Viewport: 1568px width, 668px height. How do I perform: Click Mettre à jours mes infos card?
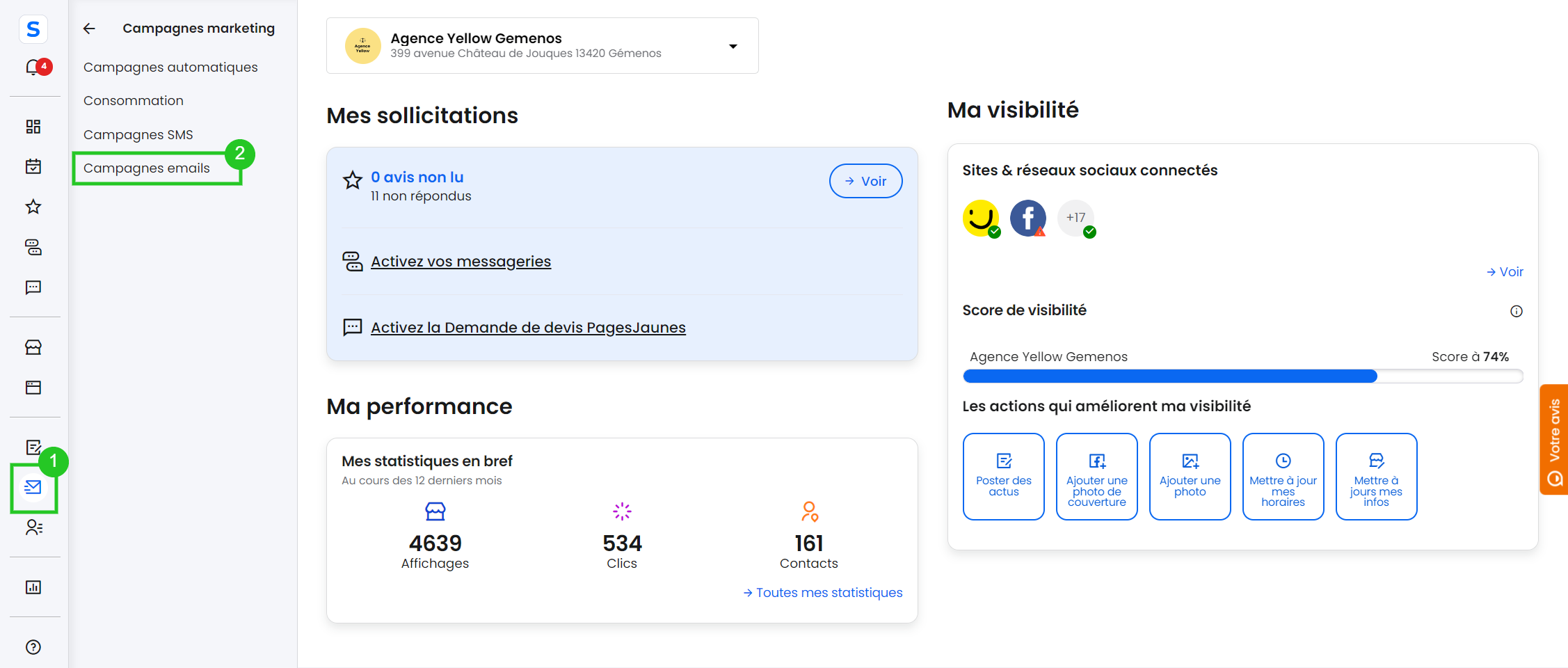coord(1377,477)
